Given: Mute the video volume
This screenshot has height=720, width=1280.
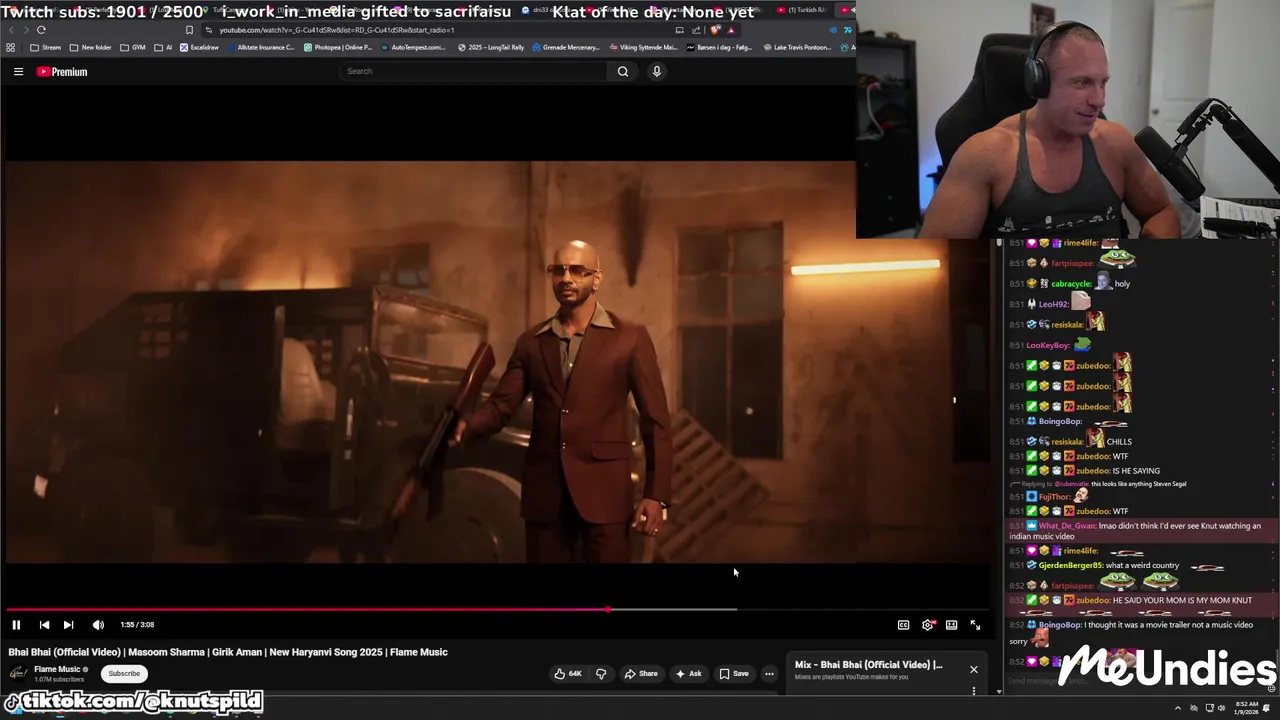Looking at the screenshot, I should 98,625.
